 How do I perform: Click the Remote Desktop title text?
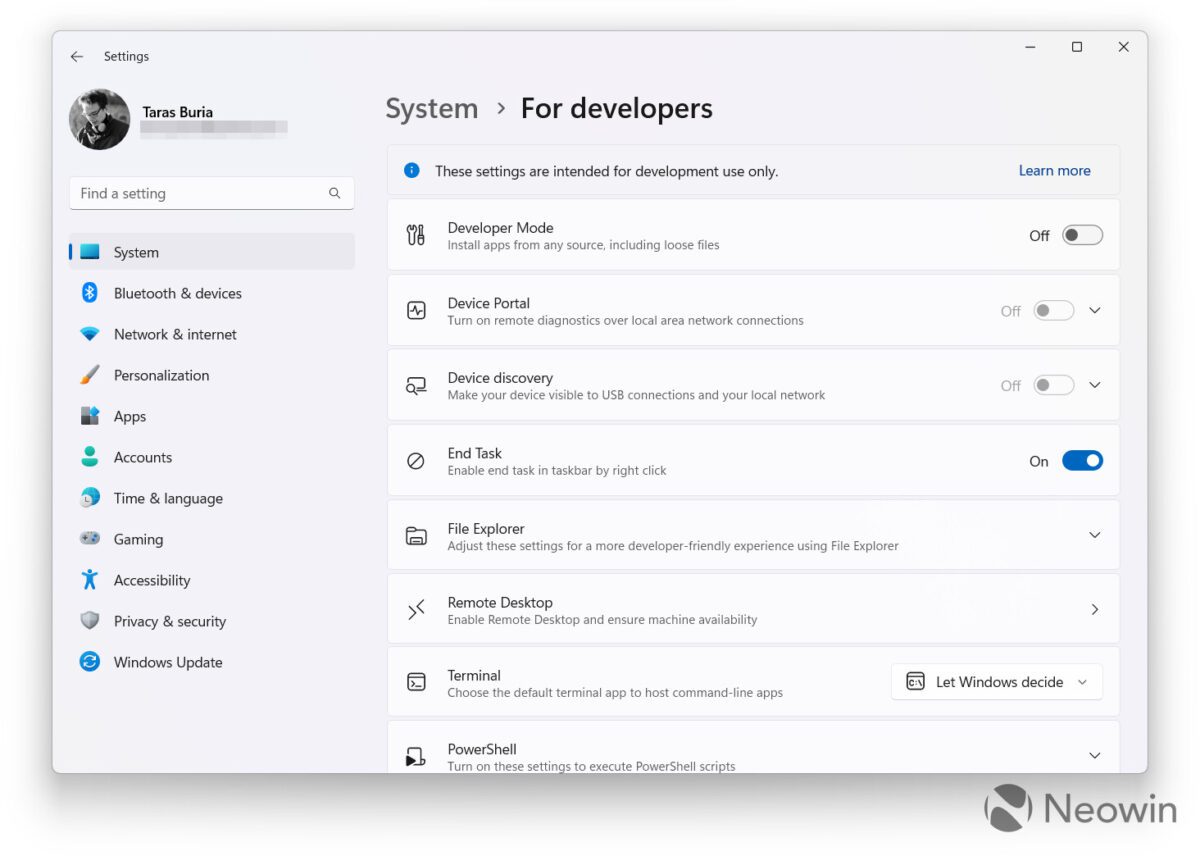pyautogui.click(x=500, y=602)
